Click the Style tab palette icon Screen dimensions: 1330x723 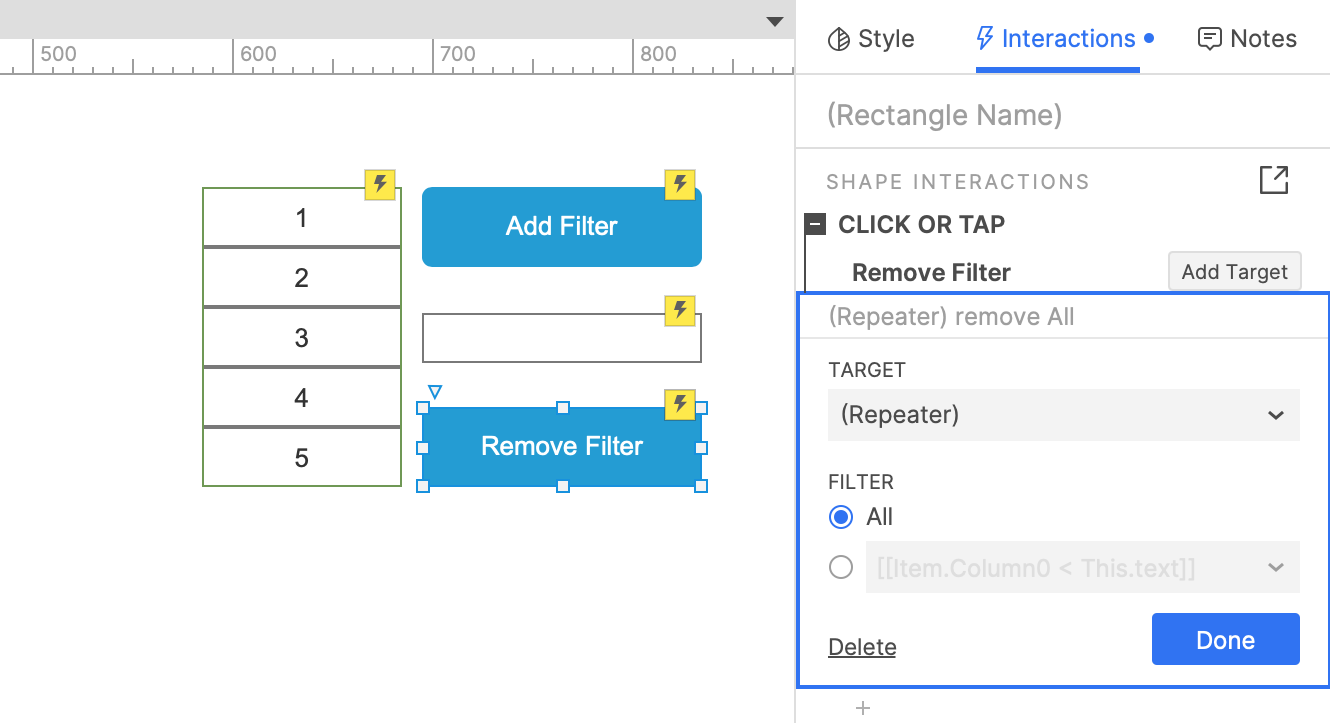tap(838, 39)
